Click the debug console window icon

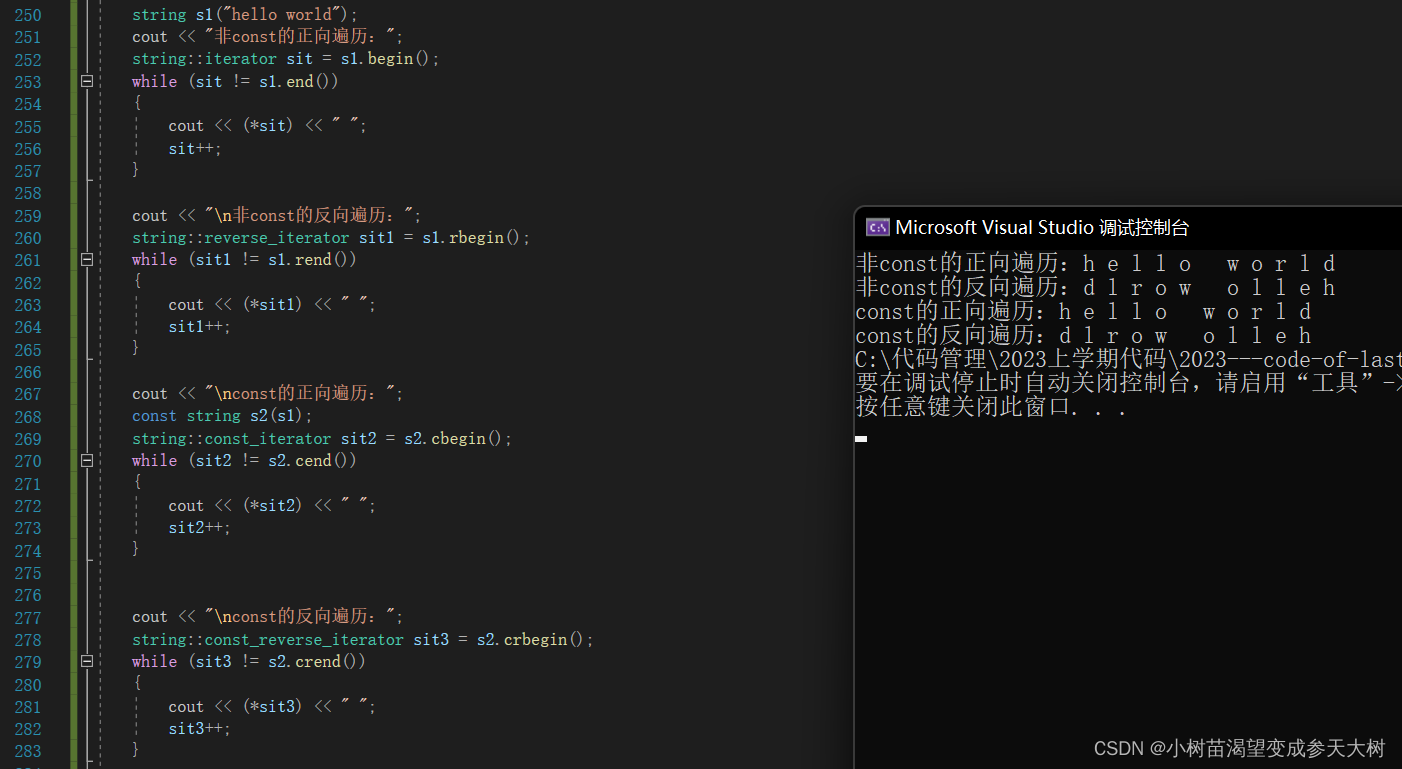tap(877, 227)
